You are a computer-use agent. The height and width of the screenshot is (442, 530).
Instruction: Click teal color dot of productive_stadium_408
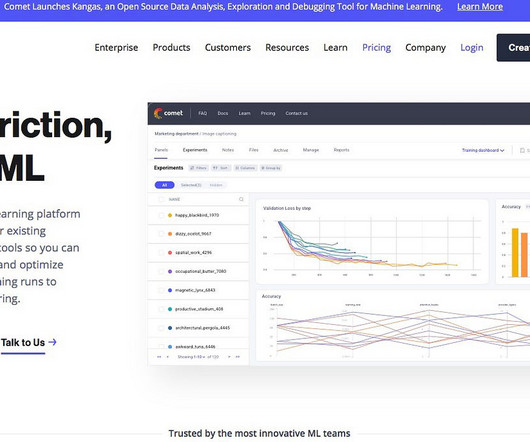tap(170, 309)
